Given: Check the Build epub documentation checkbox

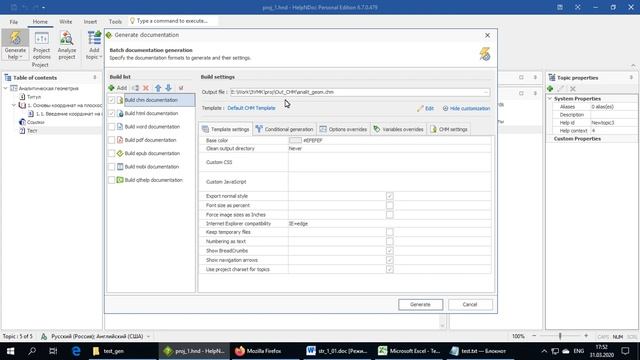Looking at the screenshot, I should 111,153.
